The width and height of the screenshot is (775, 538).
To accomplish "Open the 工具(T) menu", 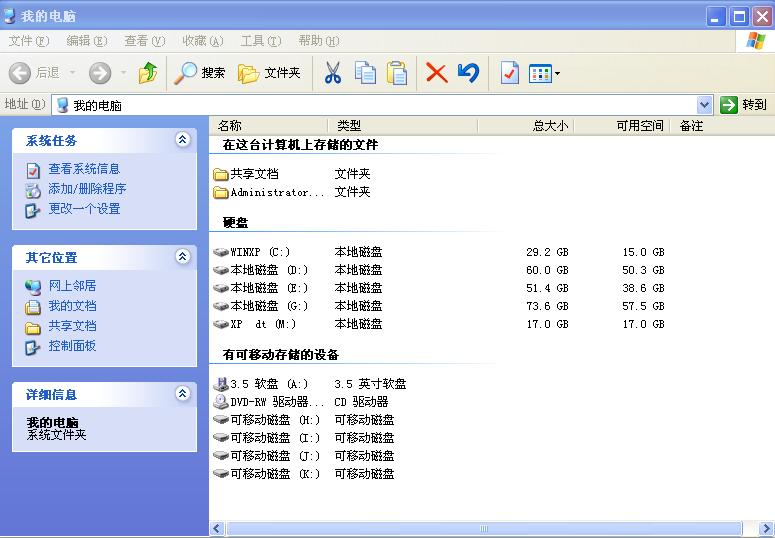I will tap(260, 41).
